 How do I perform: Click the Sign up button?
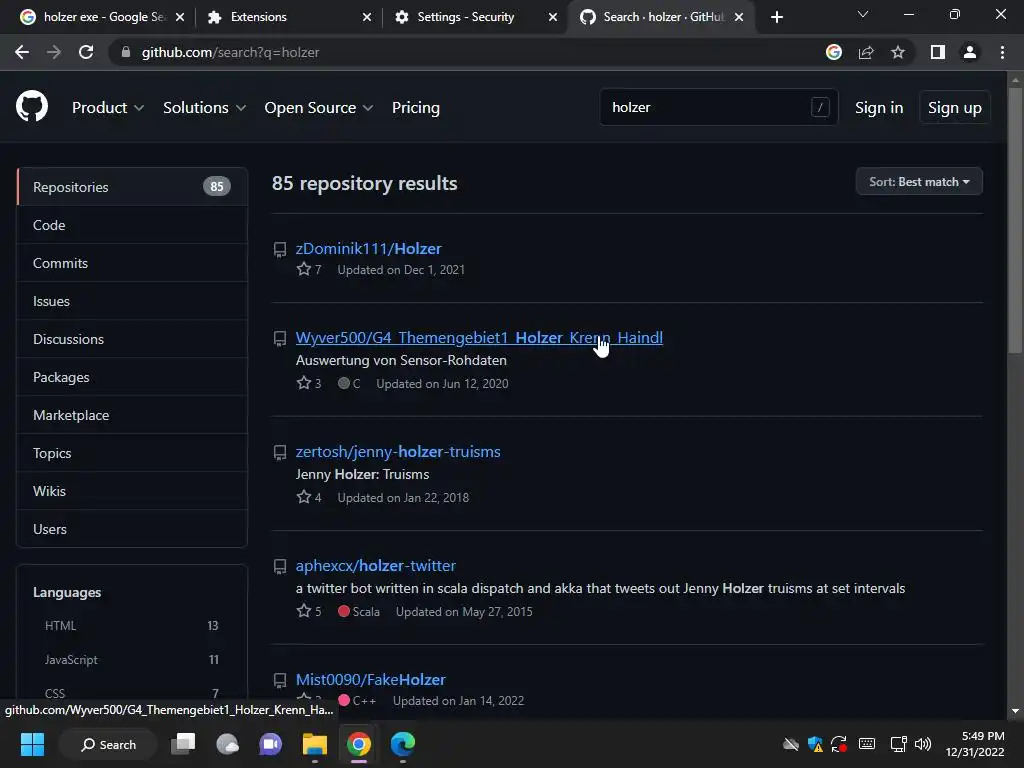click(955, 108)
